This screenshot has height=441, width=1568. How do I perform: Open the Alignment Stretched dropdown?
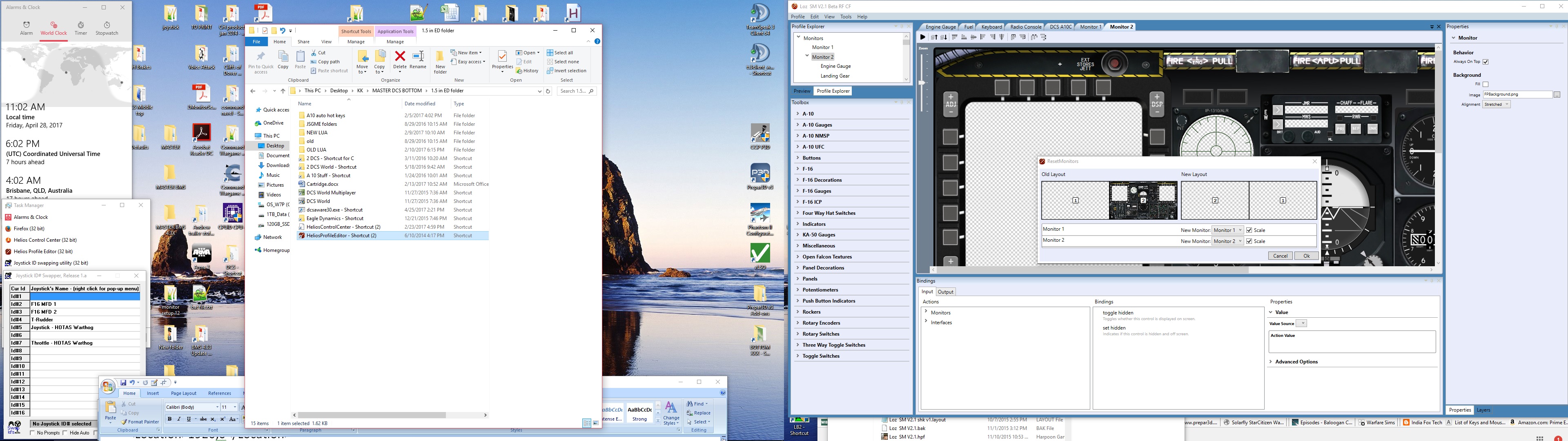[x=1497, y=104]
